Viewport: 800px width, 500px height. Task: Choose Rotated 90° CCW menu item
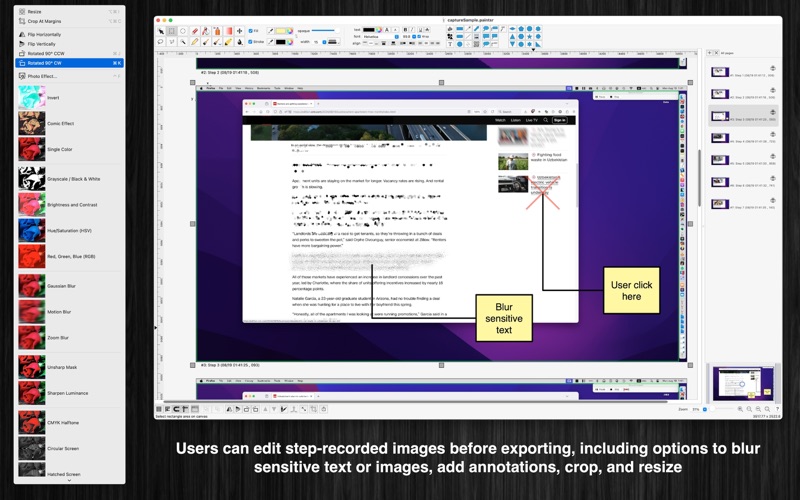click(69, 53)
